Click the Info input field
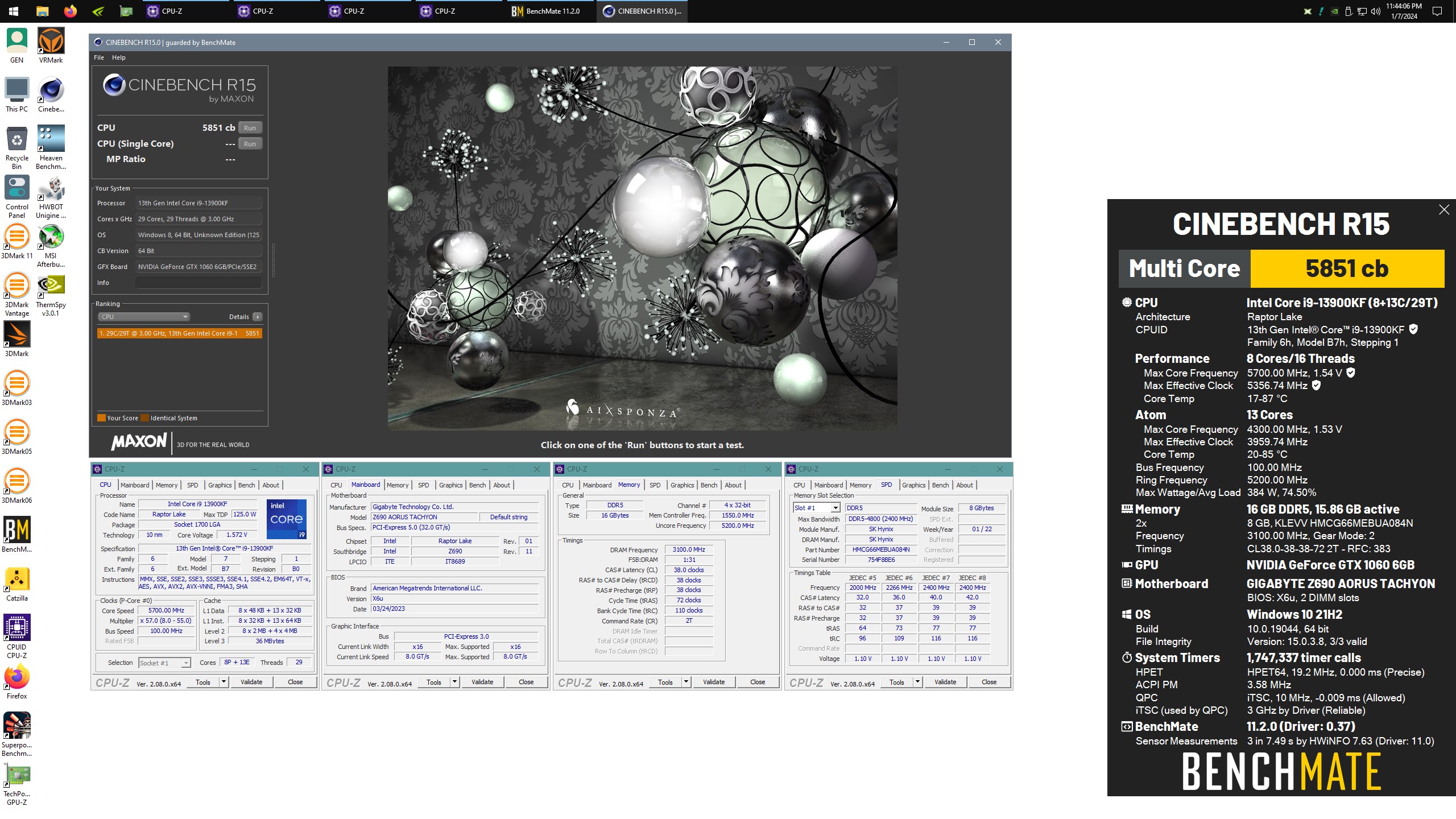The image size is (1456, 819). point(198,283)
